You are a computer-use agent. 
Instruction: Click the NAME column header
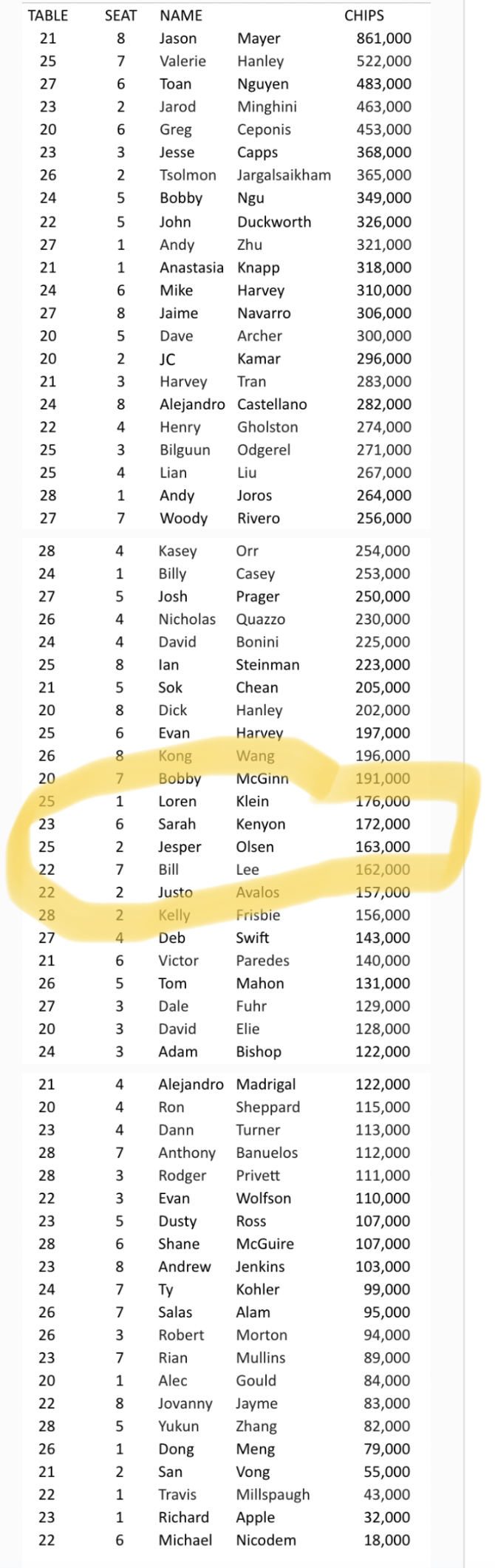[x=181, y=16]
